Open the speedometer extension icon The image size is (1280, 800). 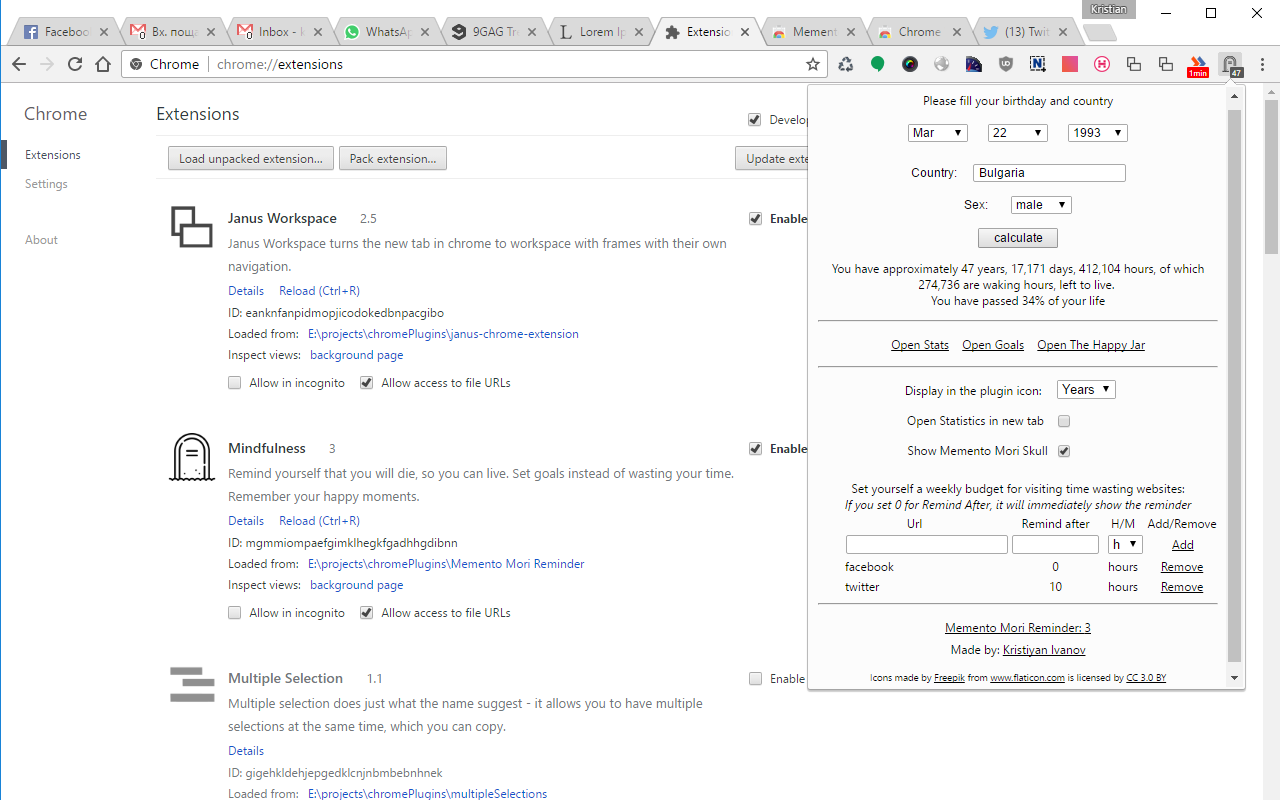[x=972, y=62]
